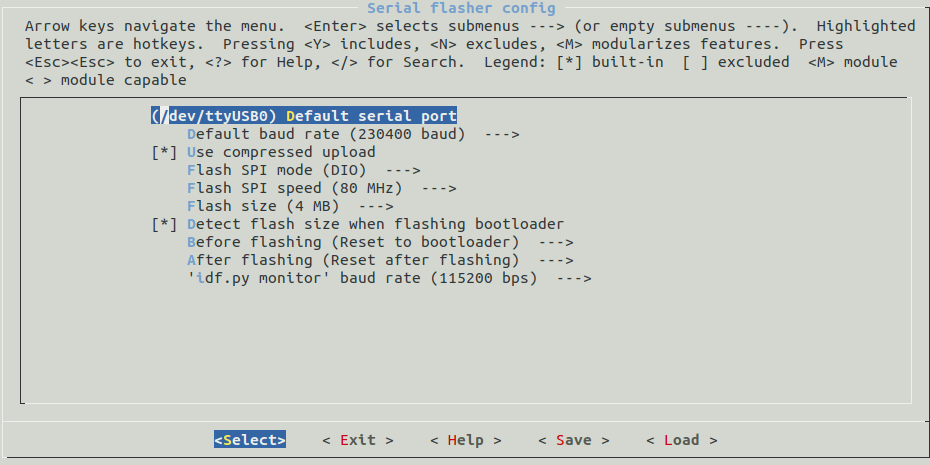Toggle Detect flash size when flashing bootloader

163,224
